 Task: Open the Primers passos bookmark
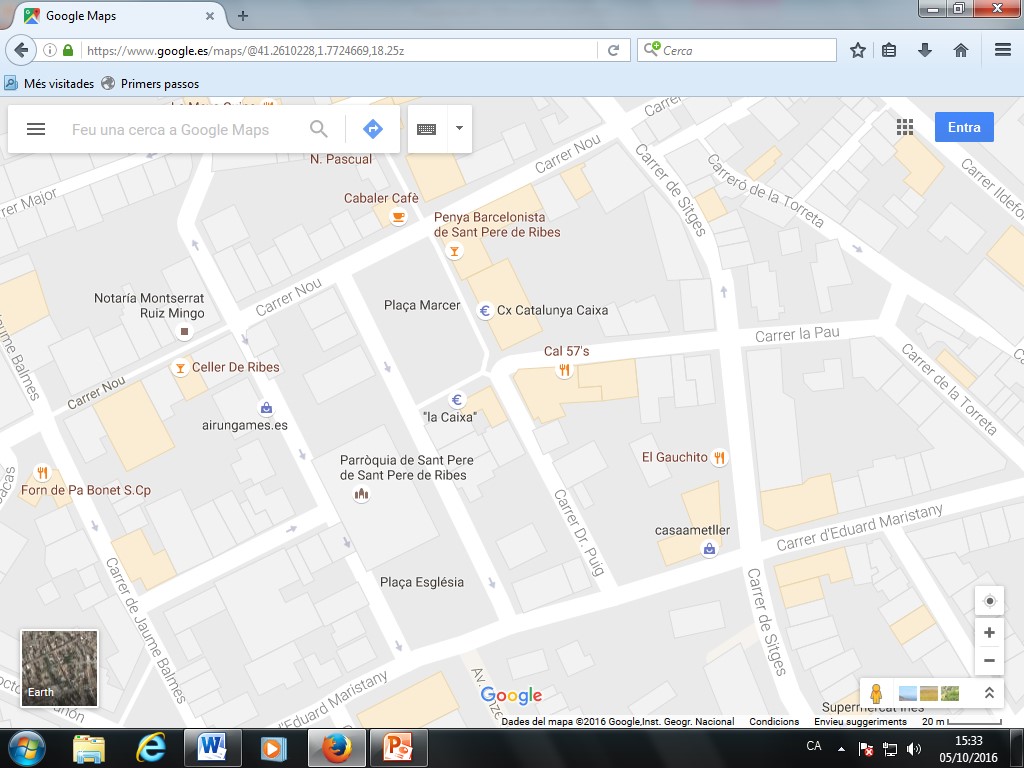[x=159, y=84]
